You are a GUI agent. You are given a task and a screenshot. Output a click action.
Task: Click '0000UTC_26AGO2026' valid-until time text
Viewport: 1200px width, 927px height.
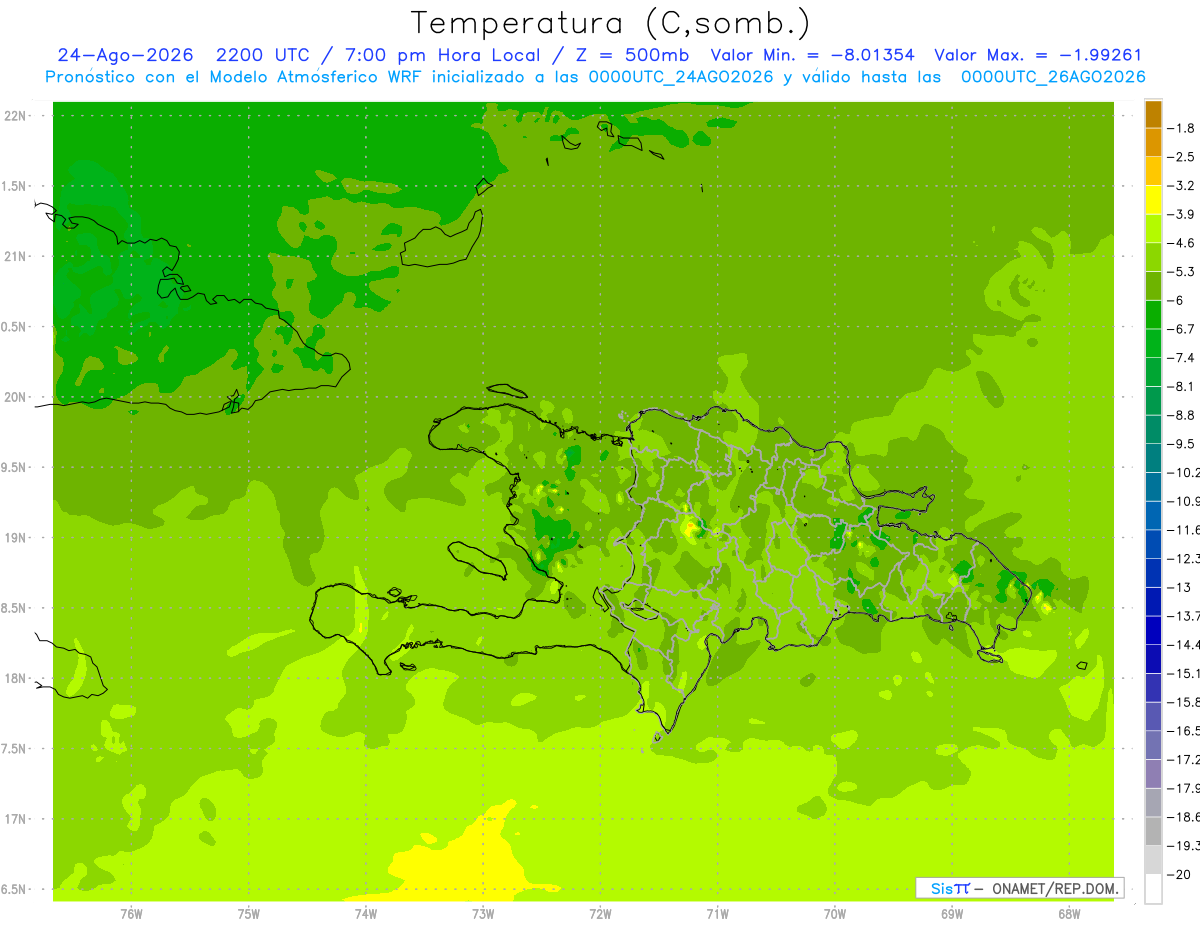[1053, 77]
